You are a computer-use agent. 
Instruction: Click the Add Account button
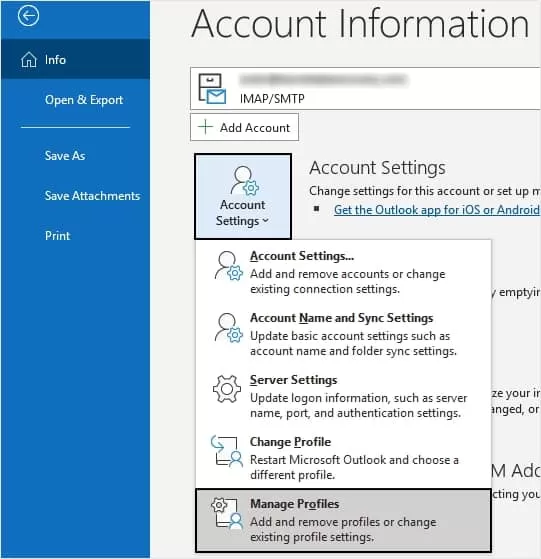(x=244, y=127)
